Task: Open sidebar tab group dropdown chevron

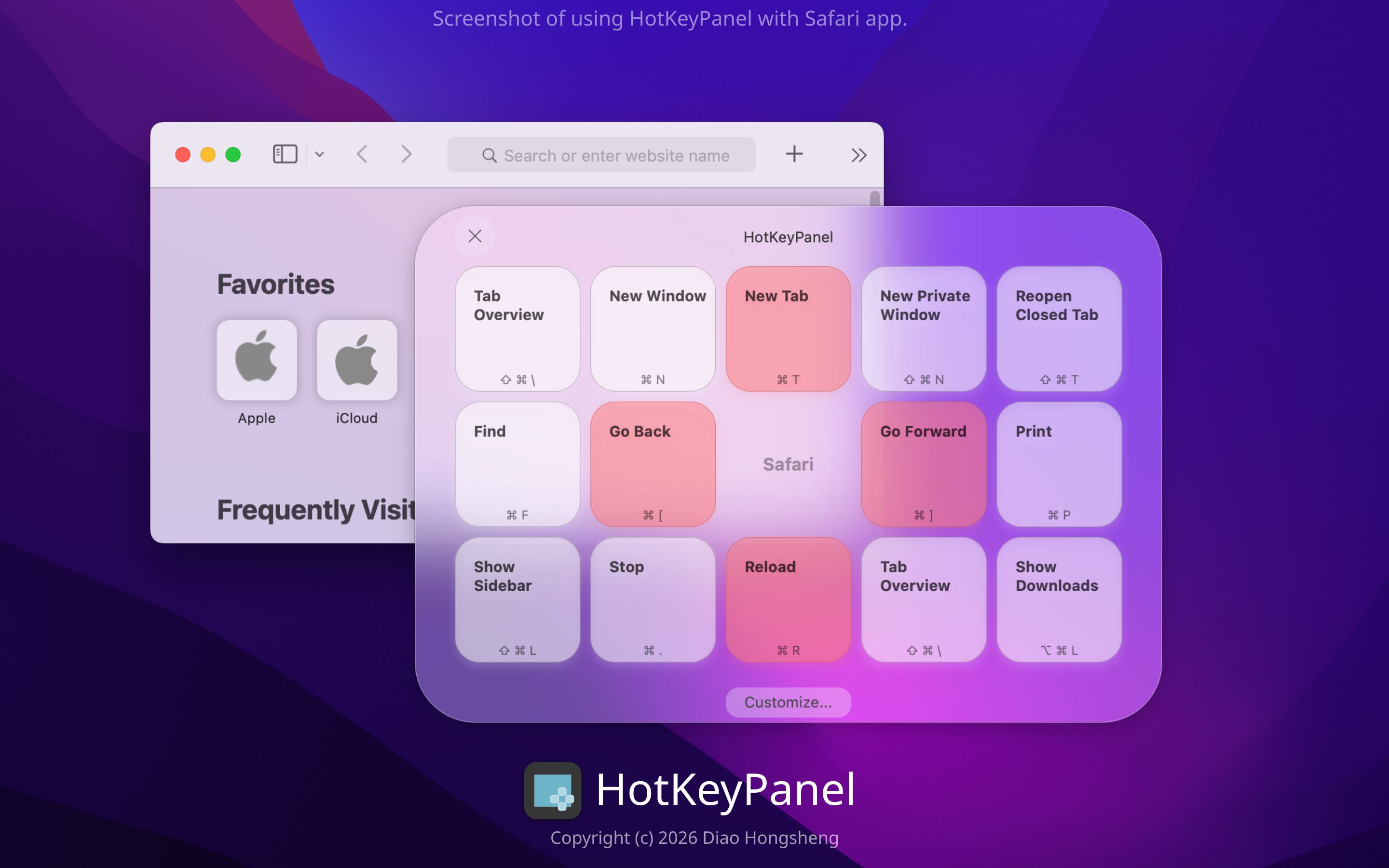Action: pos(320,154)
